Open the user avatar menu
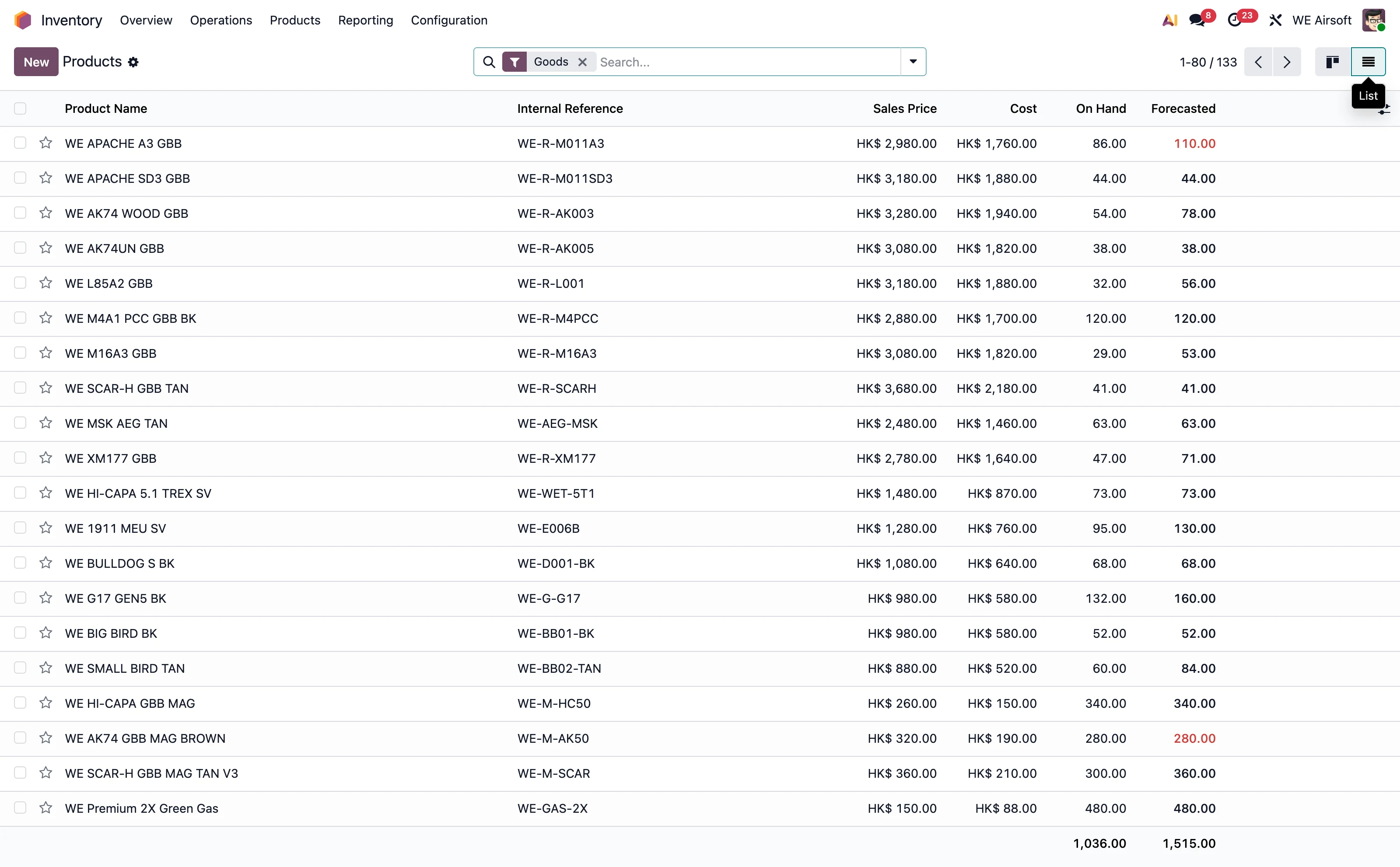This screenshot has width=1400, height=867. pyautogui.click(x=1374, y=20)
